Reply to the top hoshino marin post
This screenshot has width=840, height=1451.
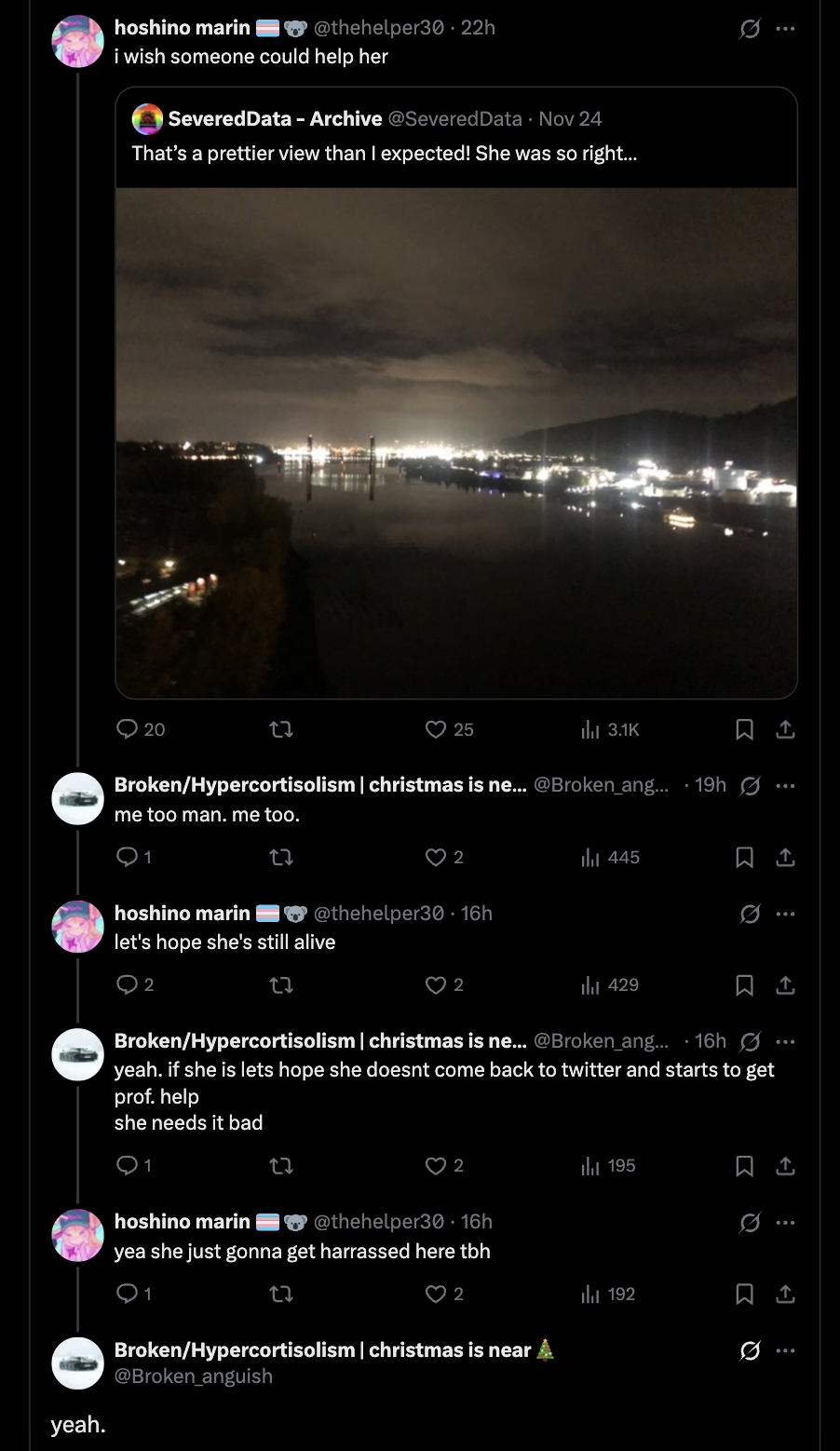tap(128, 729)
